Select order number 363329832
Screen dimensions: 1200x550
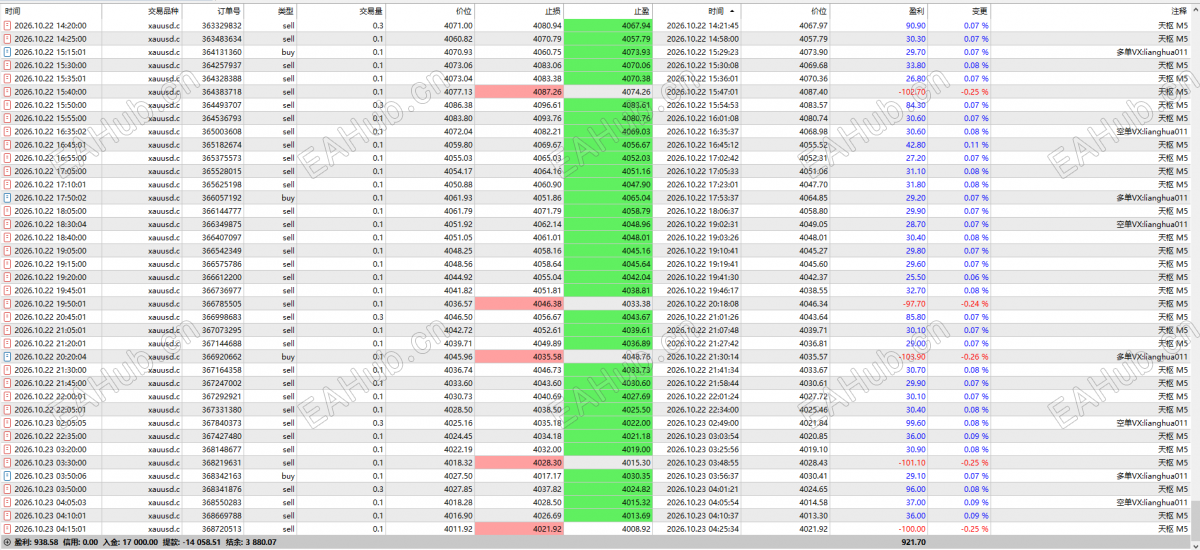click(221, 25)
